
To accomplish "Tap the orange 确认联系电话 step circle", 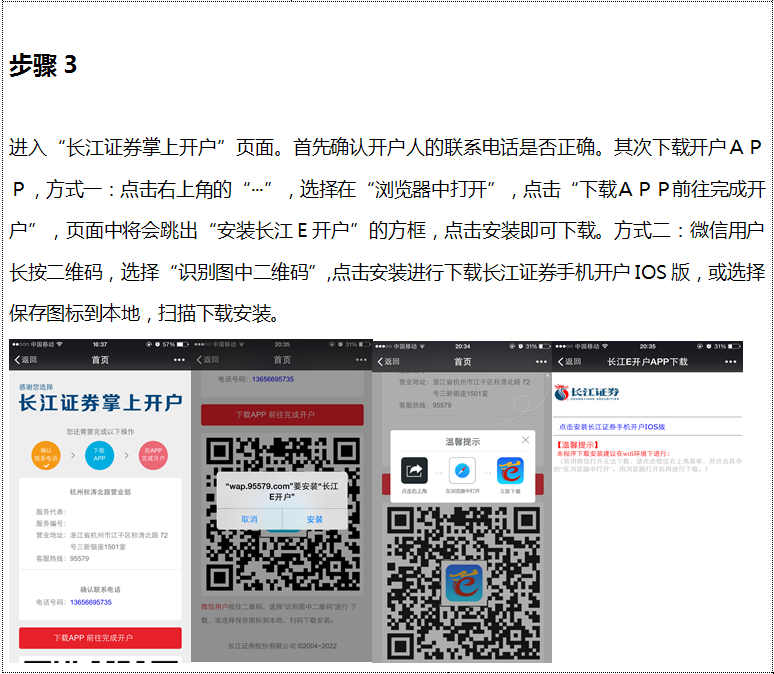I will click(x=46, y=455).
